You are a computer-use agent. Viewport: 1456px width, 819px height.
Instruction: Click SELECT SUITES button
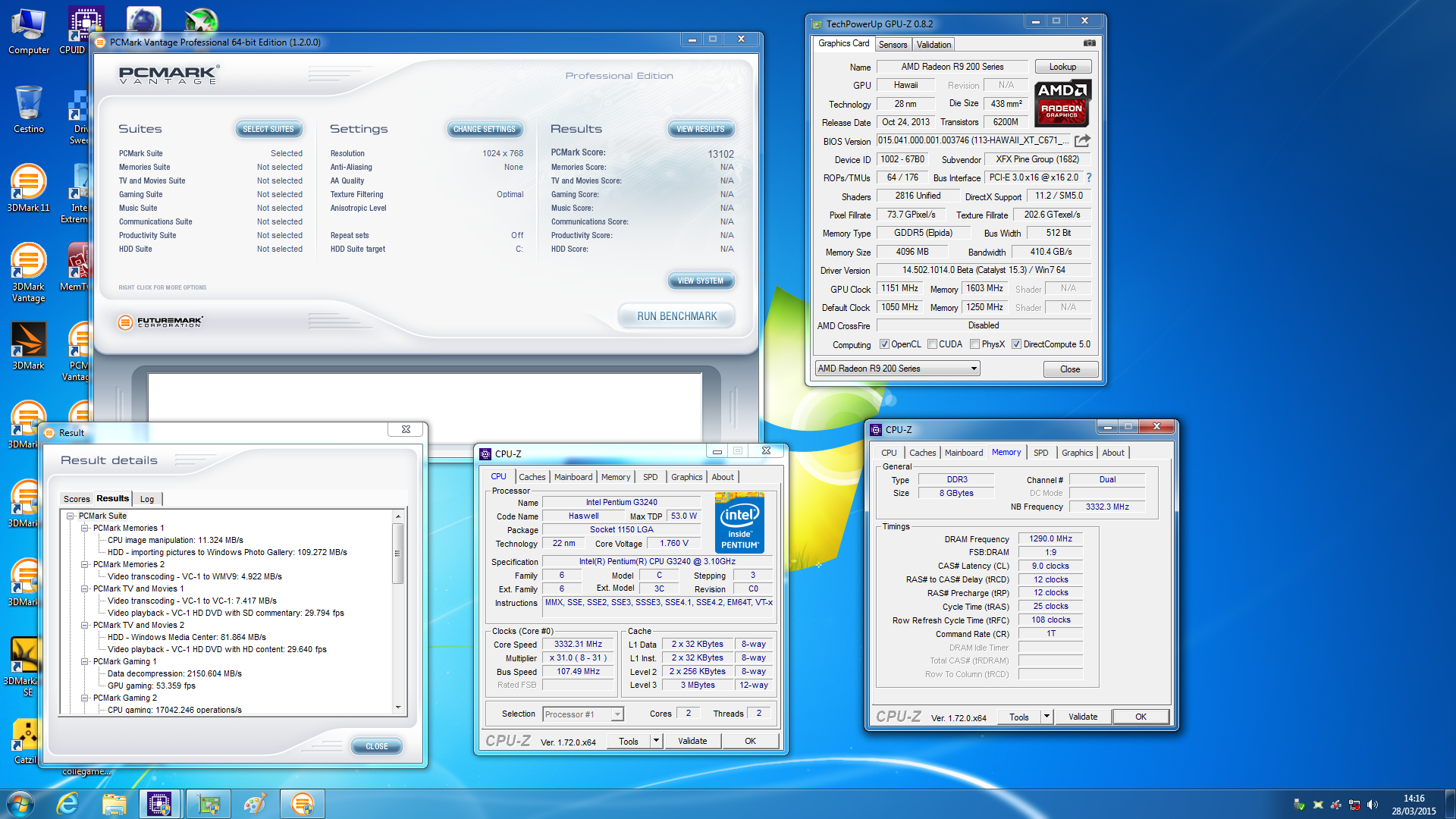pyautogui.click(x=268, y=129)
